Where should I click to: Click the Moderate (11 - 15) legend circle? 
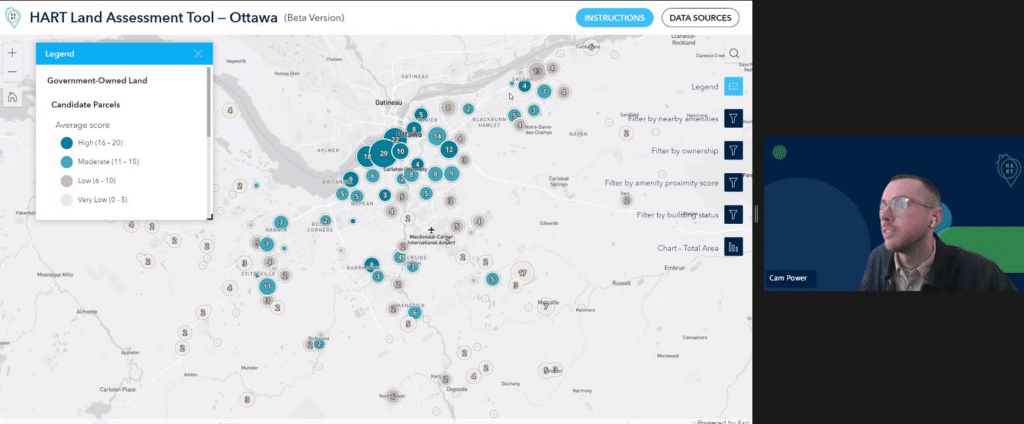pos(67,161)
